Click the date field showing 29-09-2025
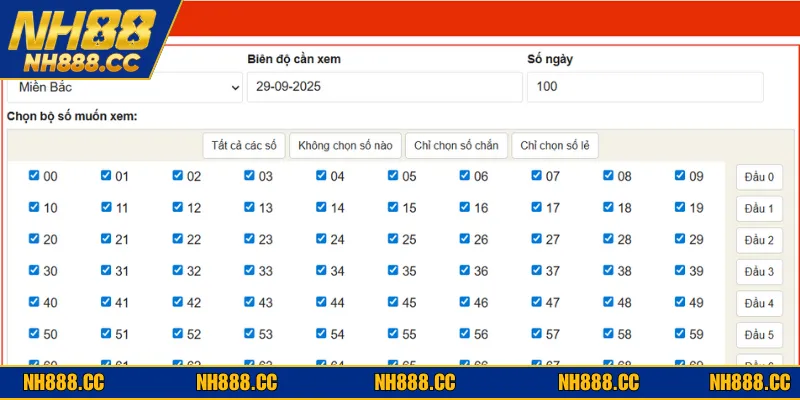Image resolution: width=800 pixels, height=400 pixels. click(384, 87)
